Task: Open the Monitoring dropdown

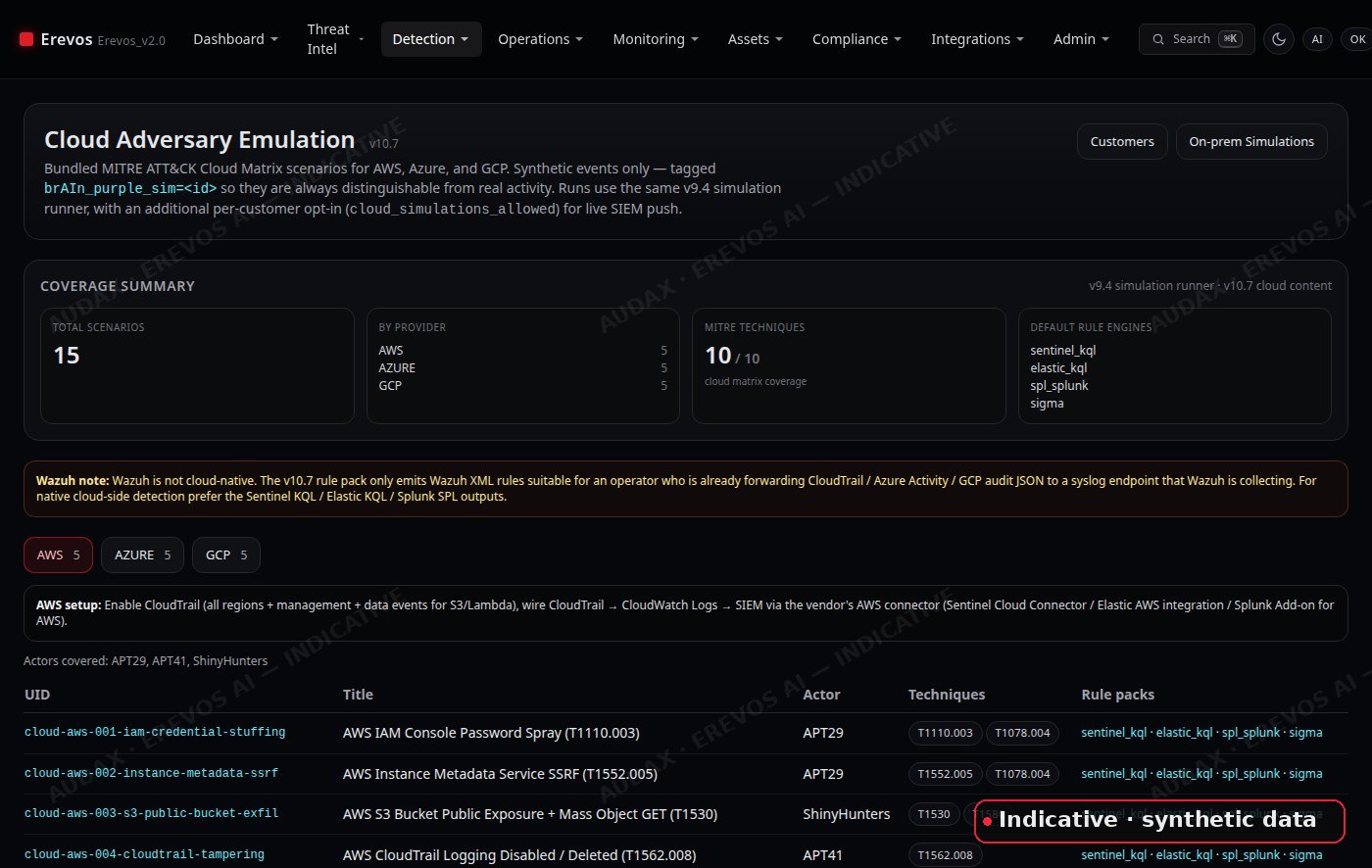Action: 656,39
